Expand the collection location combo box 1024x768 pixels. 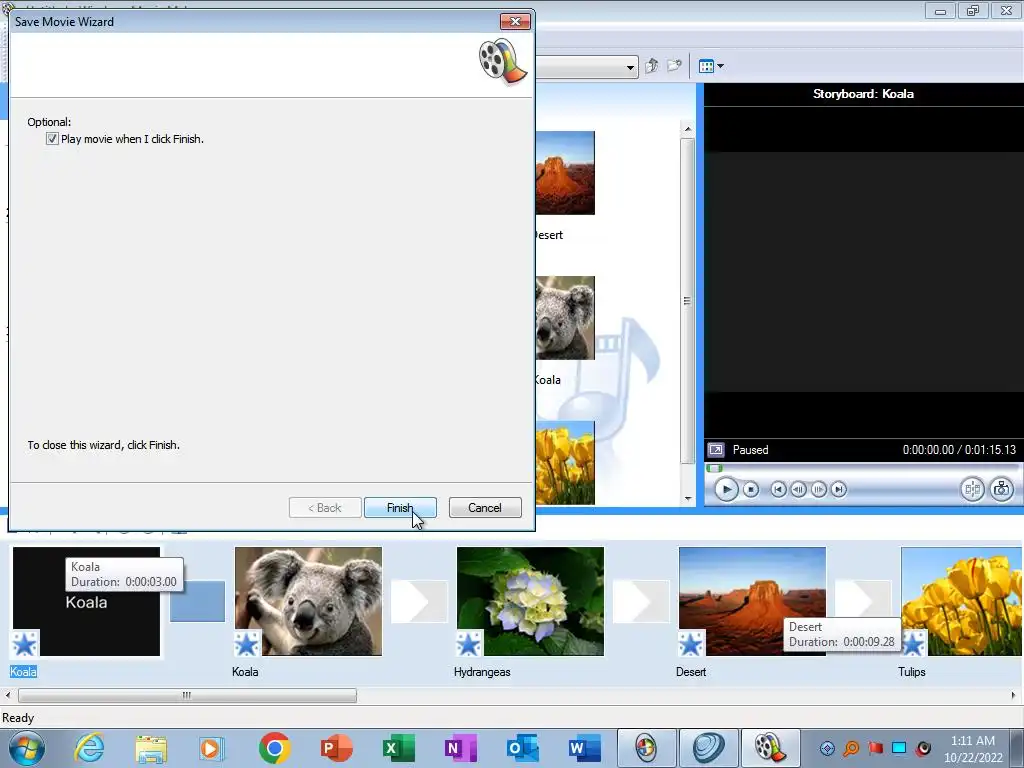[630, 67]
